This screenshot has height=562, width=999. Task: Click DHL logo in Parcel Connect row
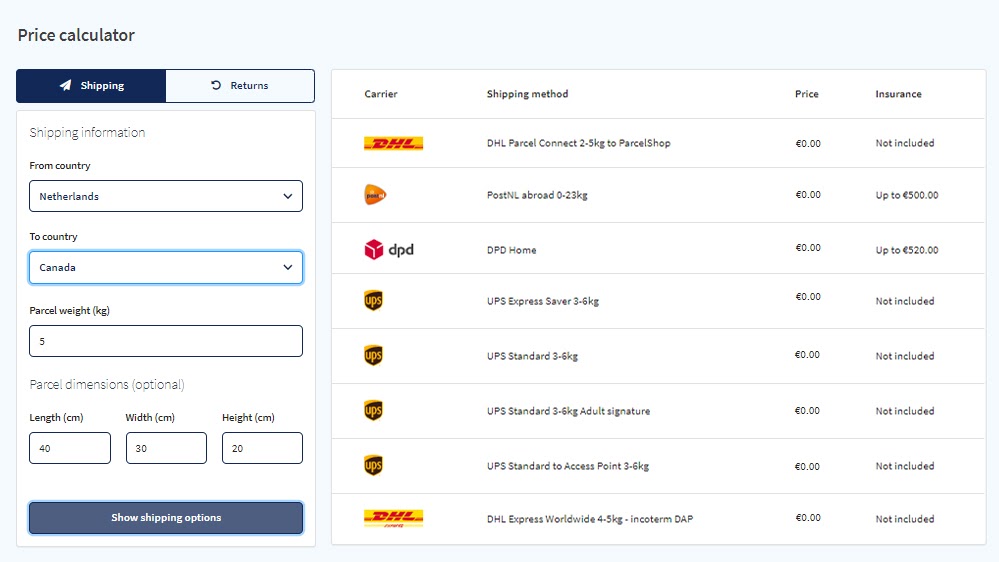393,143
